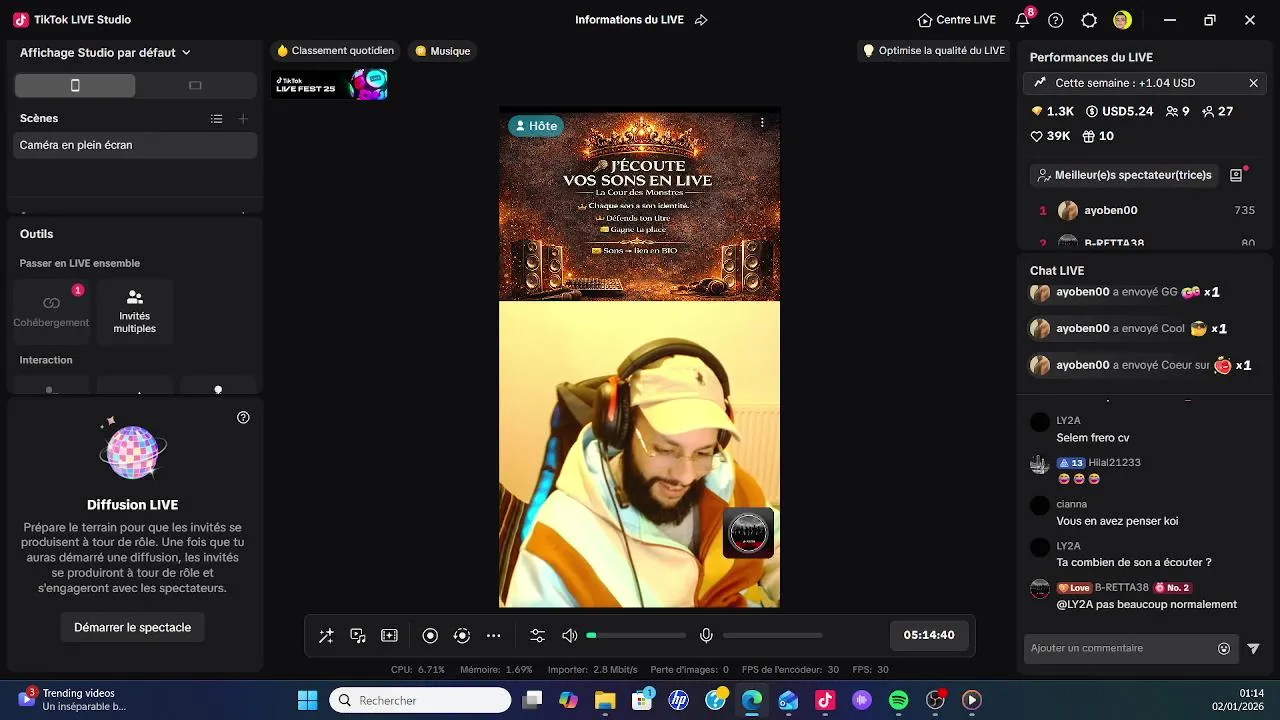Open Diffusion LIVE help question mark
This screenshot has height=720, width=1280.
tap(243, 418)
